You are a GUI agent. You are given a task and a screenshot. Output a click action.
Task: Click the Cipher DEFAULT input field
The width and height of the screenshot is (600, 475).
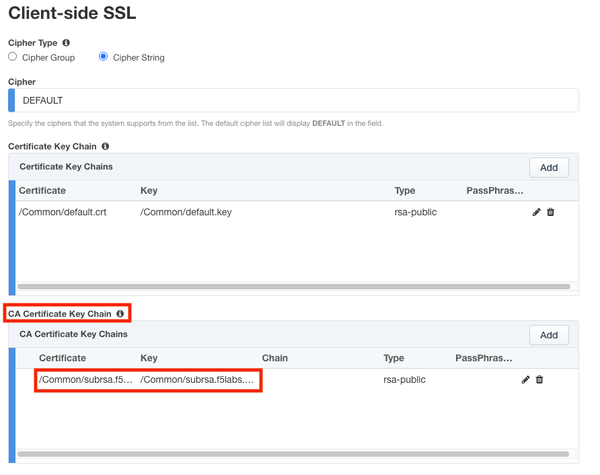[x=295, y=100]
